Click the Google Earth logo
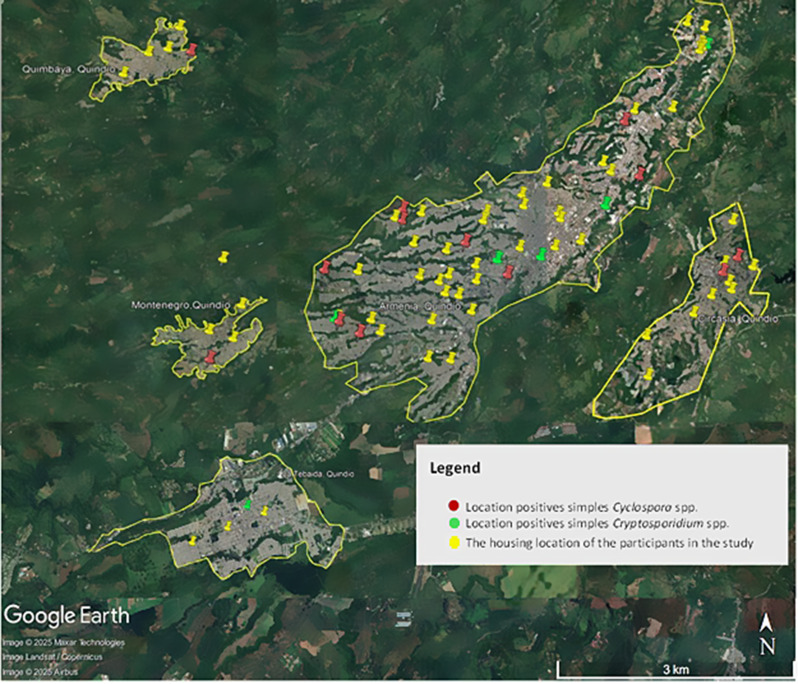Screen dimensions: 798x684 point(65,614)
